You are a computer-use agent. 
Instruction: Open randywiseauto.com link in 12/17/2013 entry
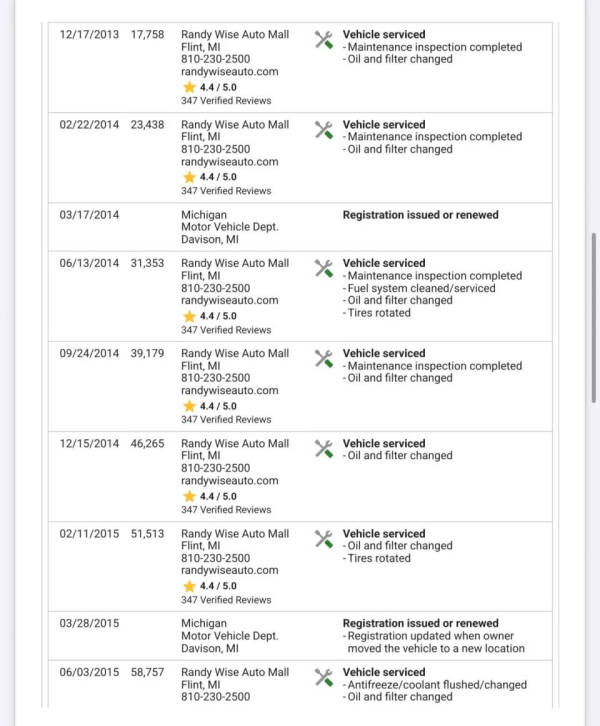coord(229,72)
